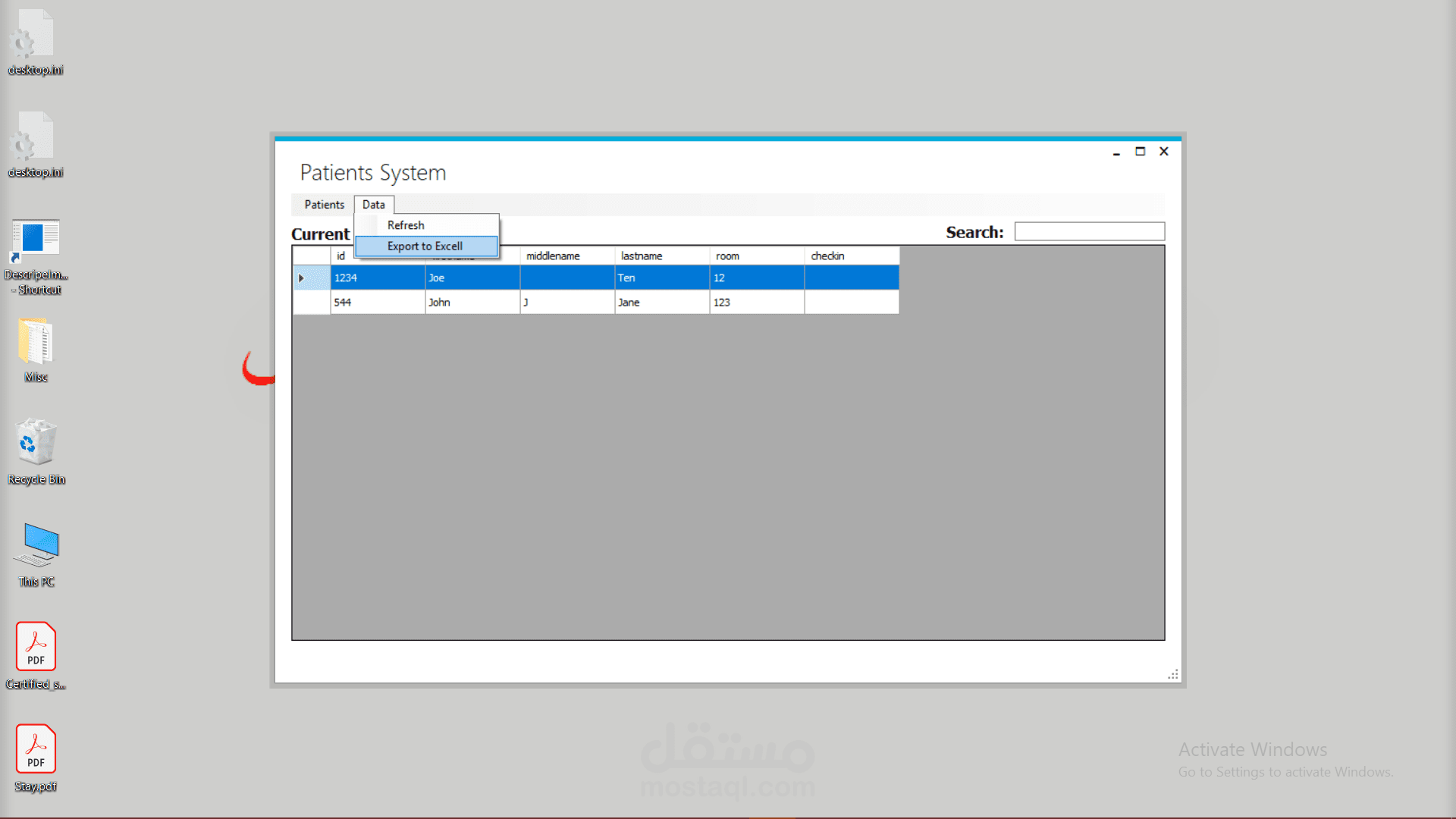The height and width of the screenshot is (819, 1456).
Task: Select the Recycle Bin desktop icon
Action: click(x=36, y=443)
